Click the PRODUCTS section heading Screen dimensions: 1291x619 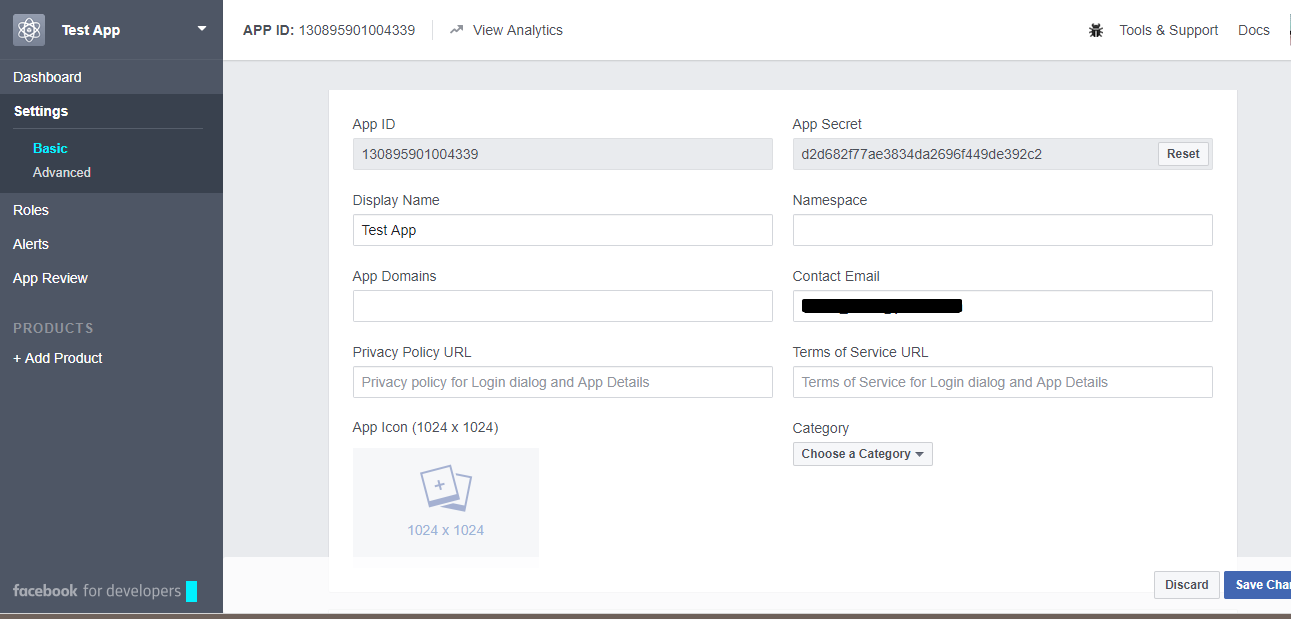(x=53, y=328)
